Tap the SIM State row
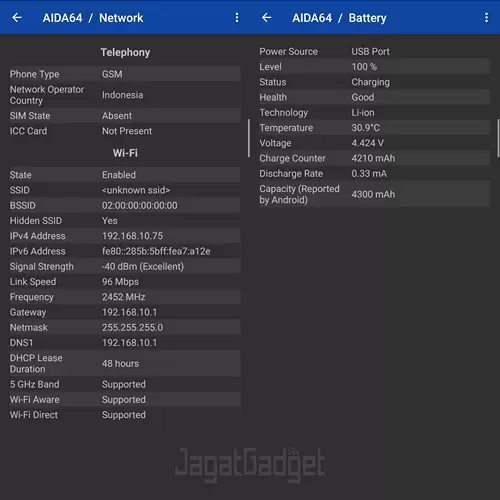 pos(125,116)
